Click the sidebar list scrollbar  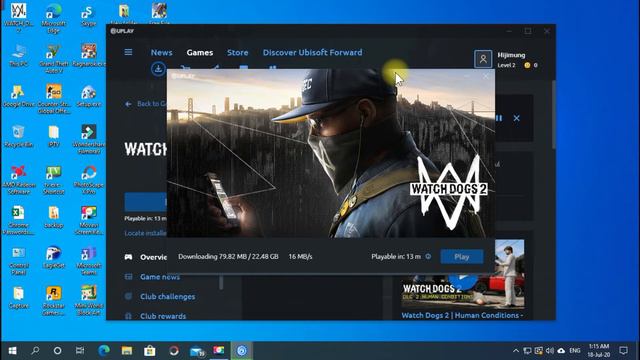tap(221, 282)
